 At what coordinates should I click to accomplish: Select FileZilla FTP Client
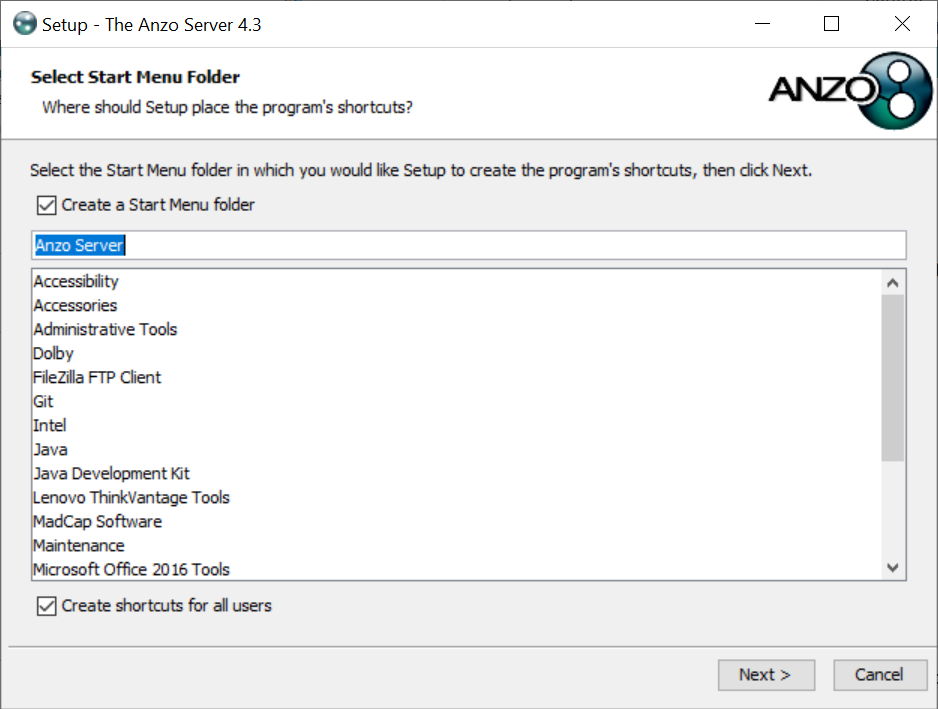point(96,377)
